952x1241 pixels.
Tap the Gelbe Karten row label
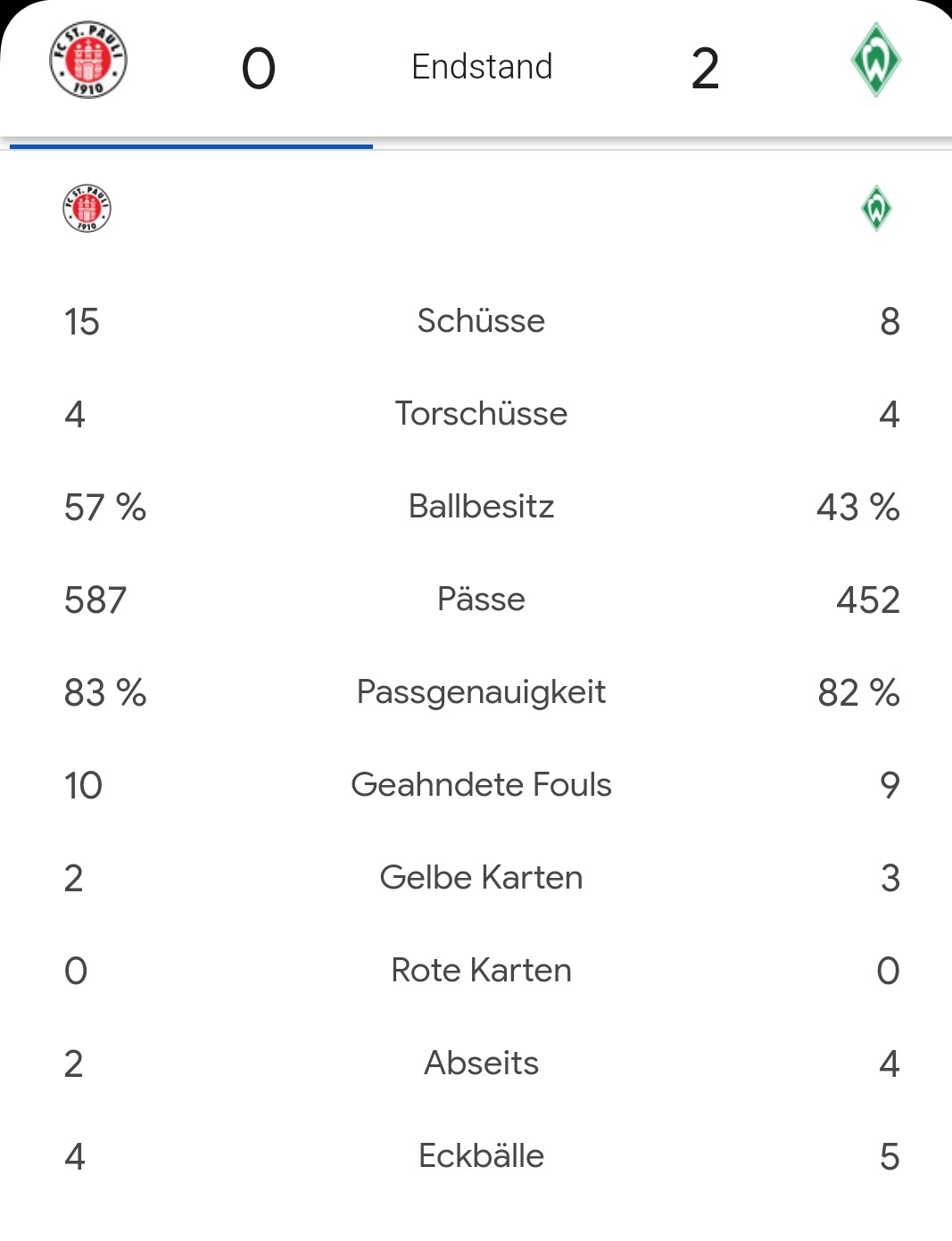coord(481,878)
